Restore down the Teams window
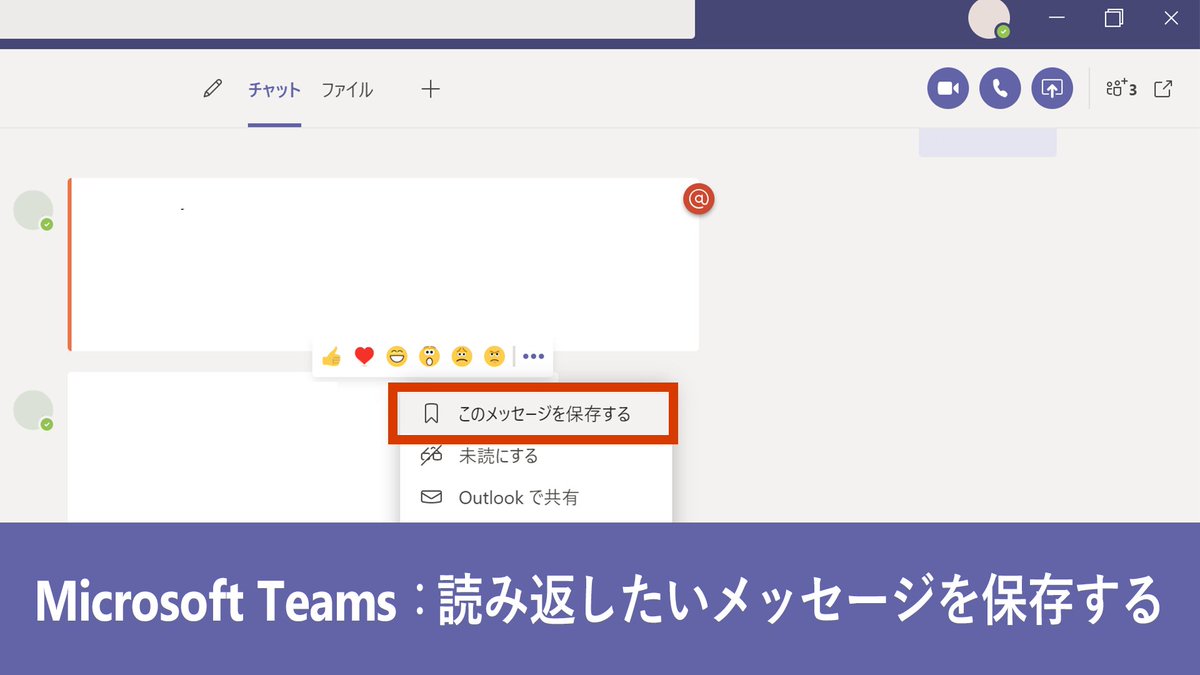This screenshot has width=1200, height=675. (1114, 18)
